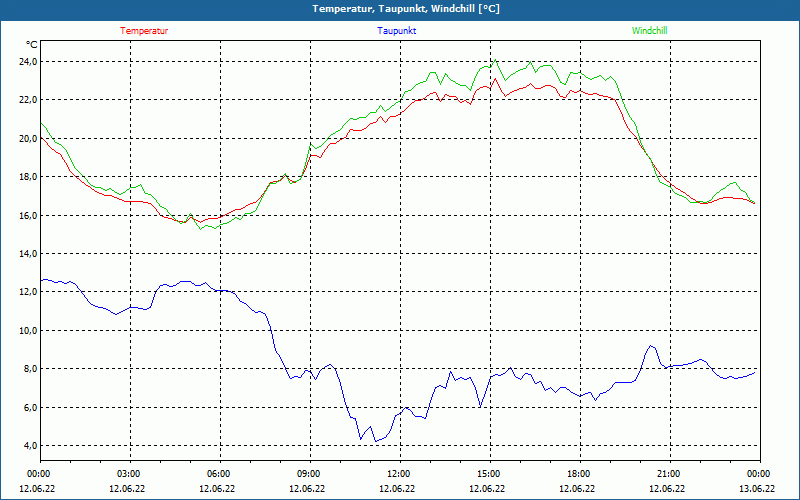Select the 12,0 y-axis label
800x500 pixels.
pyautogui.click(x=28, y=292)
